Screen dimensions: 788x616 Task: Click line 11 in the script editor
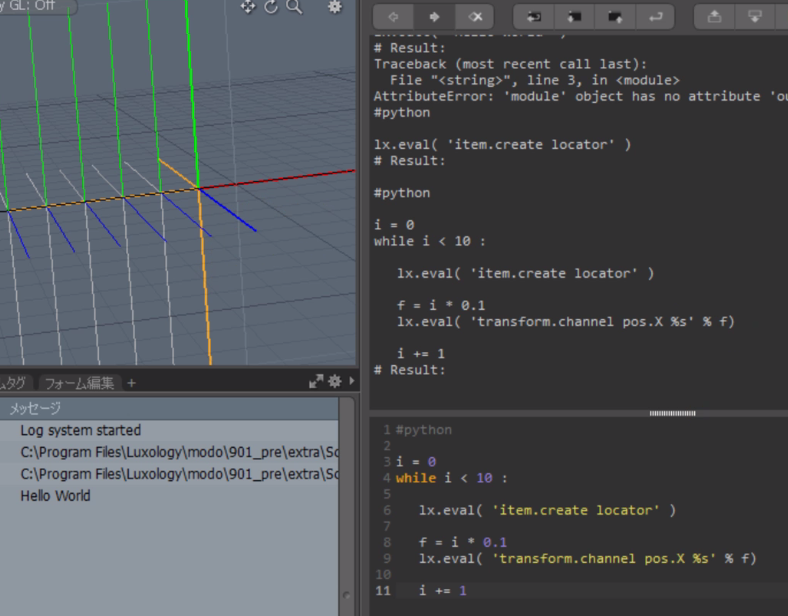click(x=442, y=591)
